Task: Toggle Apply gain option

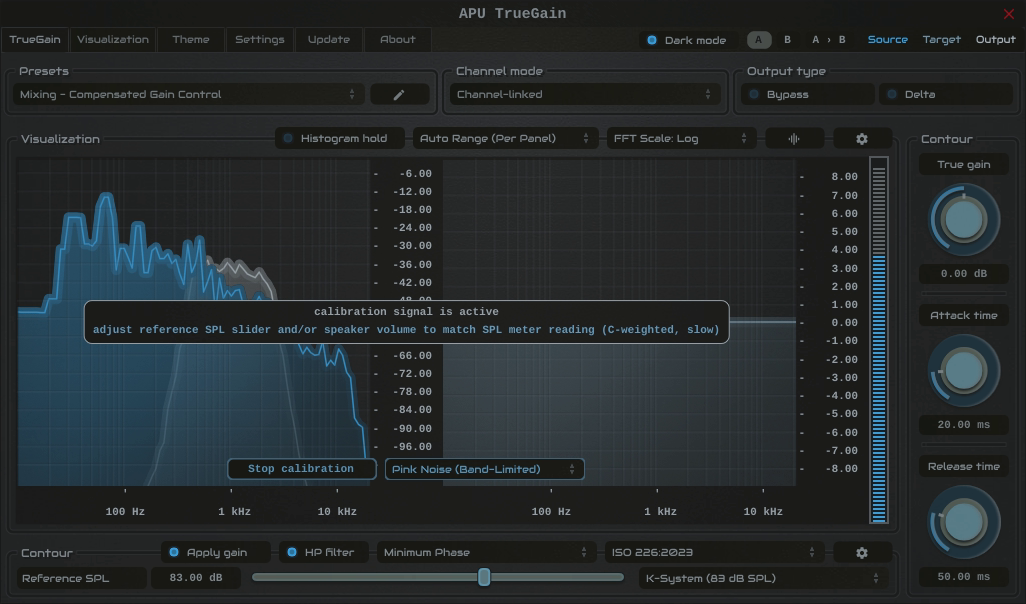Action: pos(216,553)
